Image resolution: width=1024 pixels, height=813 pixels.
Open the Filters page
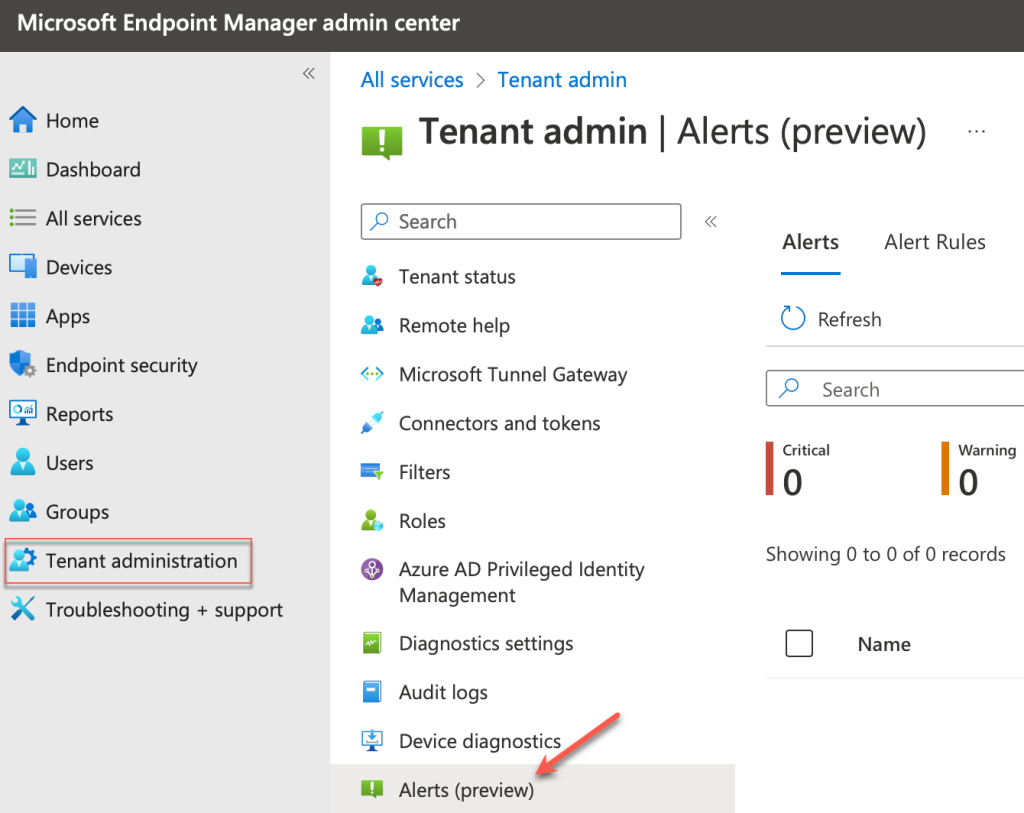[x=424, y=472]
